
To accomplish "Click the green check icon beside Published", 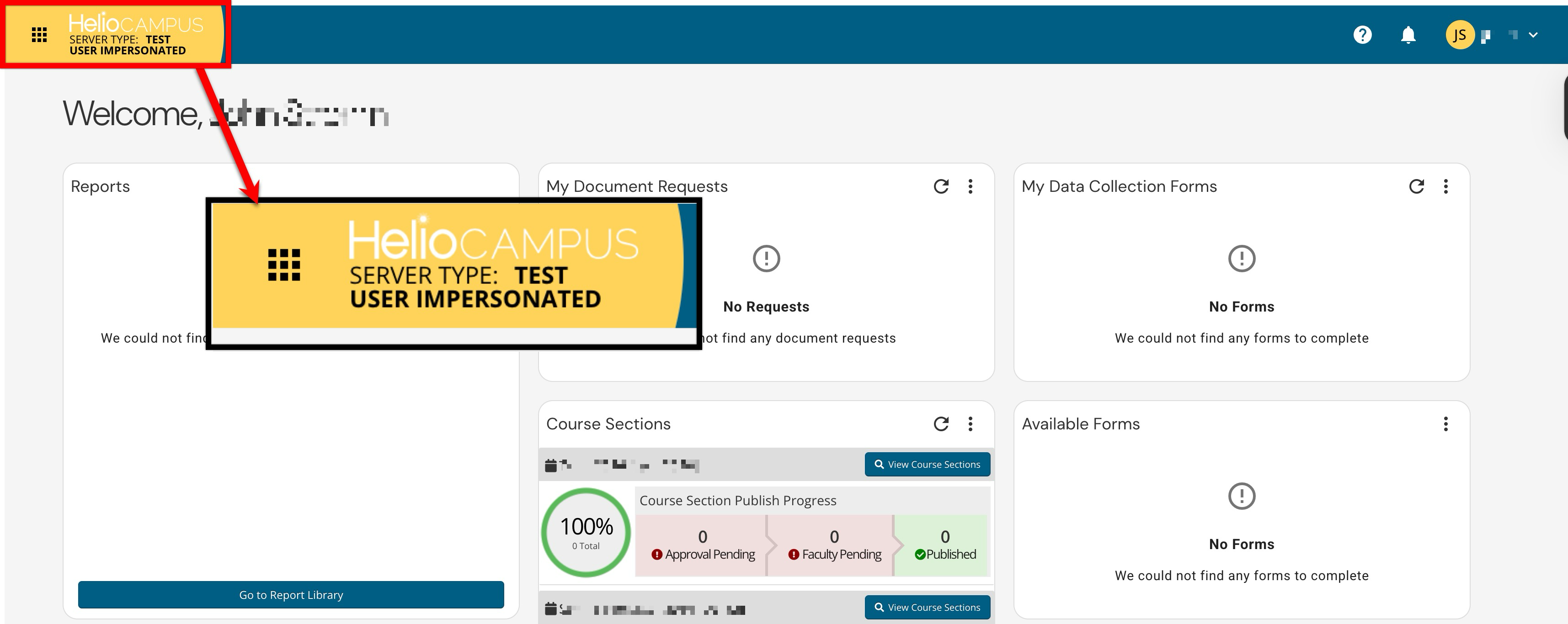I will 920,555.
